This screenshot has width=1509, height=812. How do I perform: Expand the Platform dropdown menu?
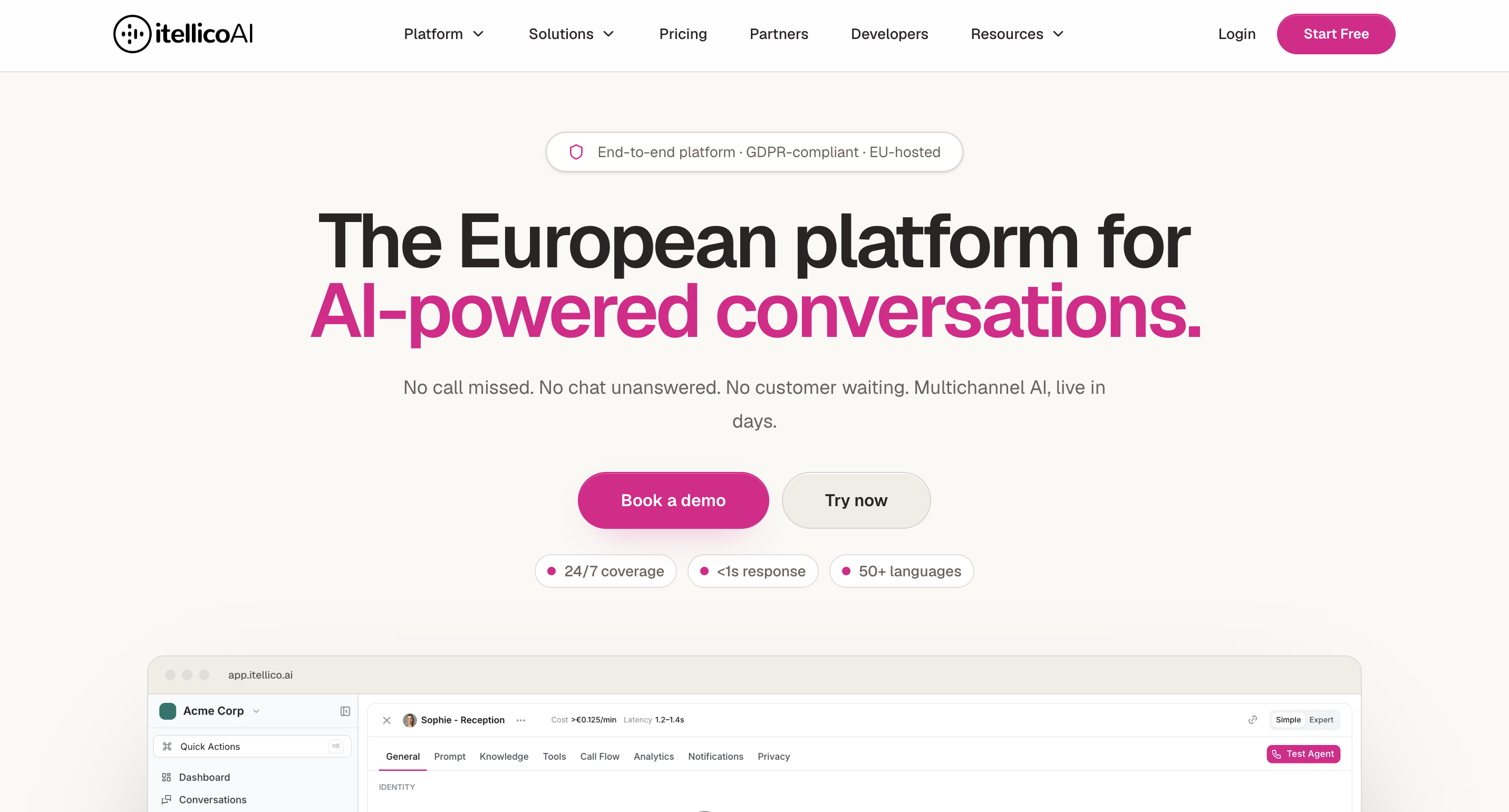(444, 34)
